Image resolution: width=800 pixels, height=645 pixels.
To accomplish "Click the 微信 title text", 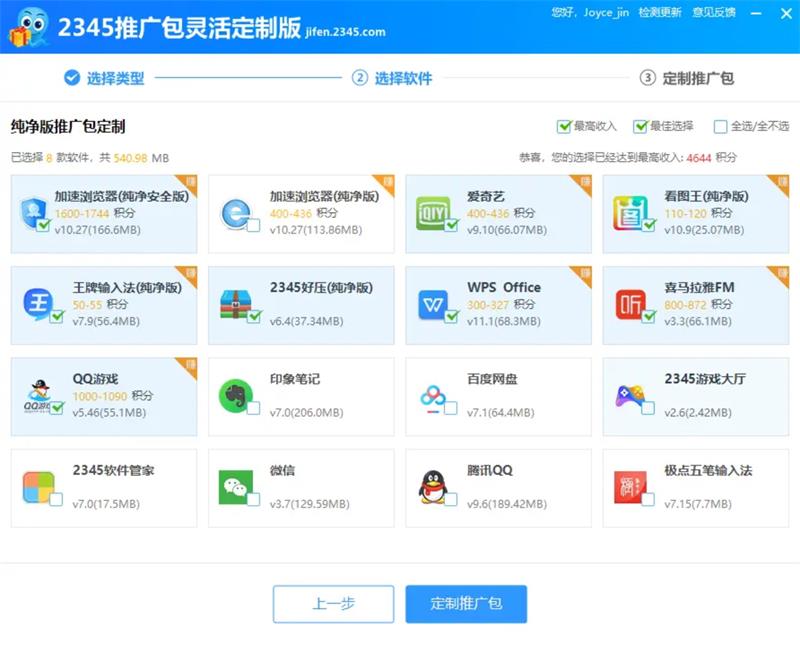I will [282, 470].
